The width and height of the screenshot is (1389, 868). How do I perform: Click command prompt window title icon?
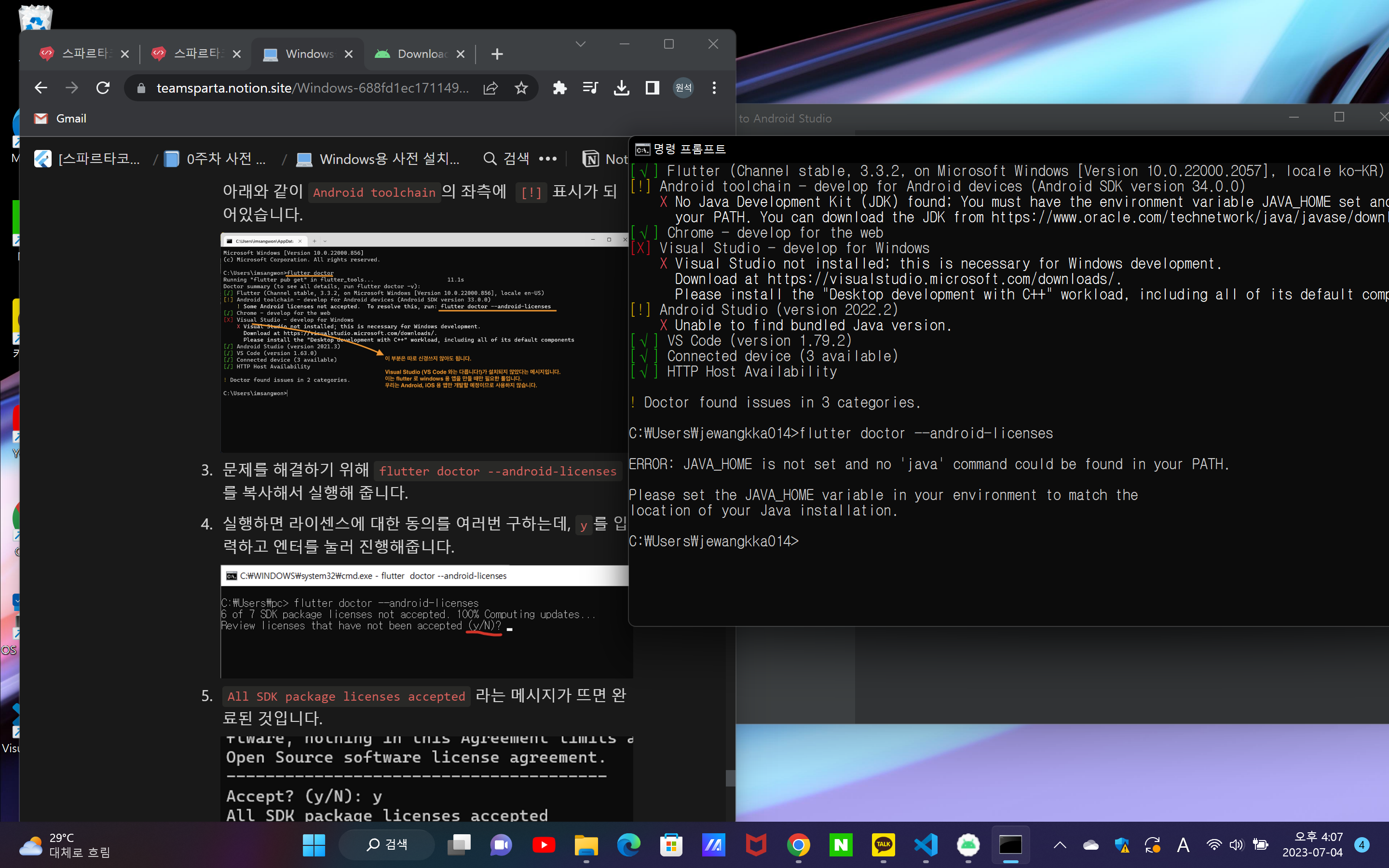click(x=642, y=150)
